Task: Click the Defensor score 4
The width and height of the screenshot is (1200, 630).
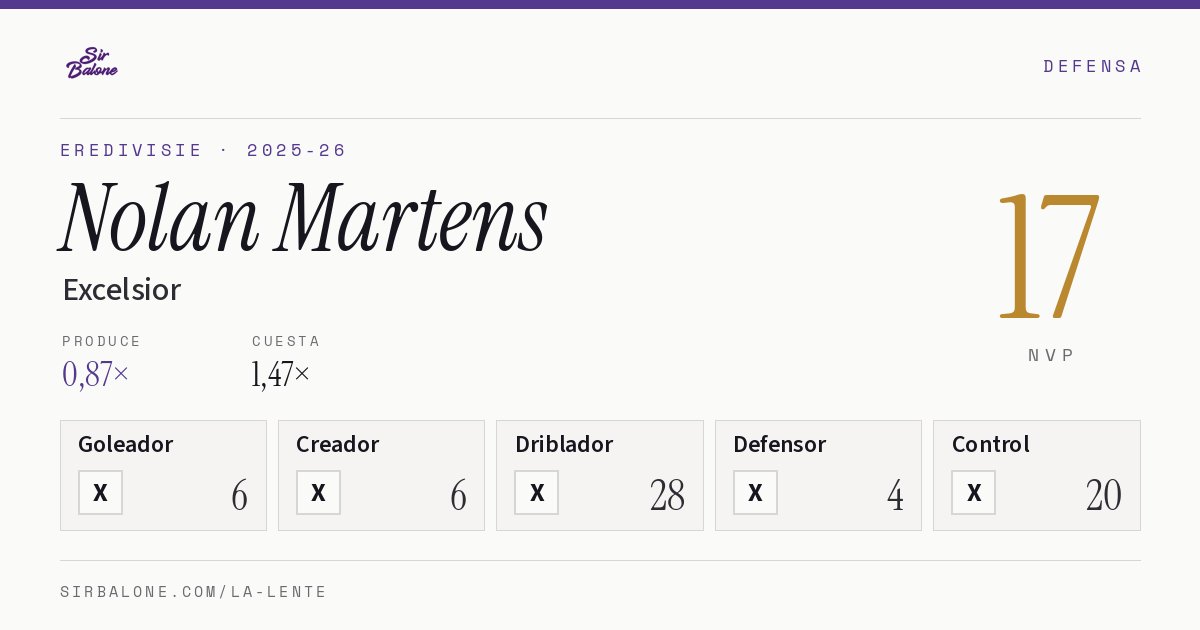Action: click(x=895, y=495)
